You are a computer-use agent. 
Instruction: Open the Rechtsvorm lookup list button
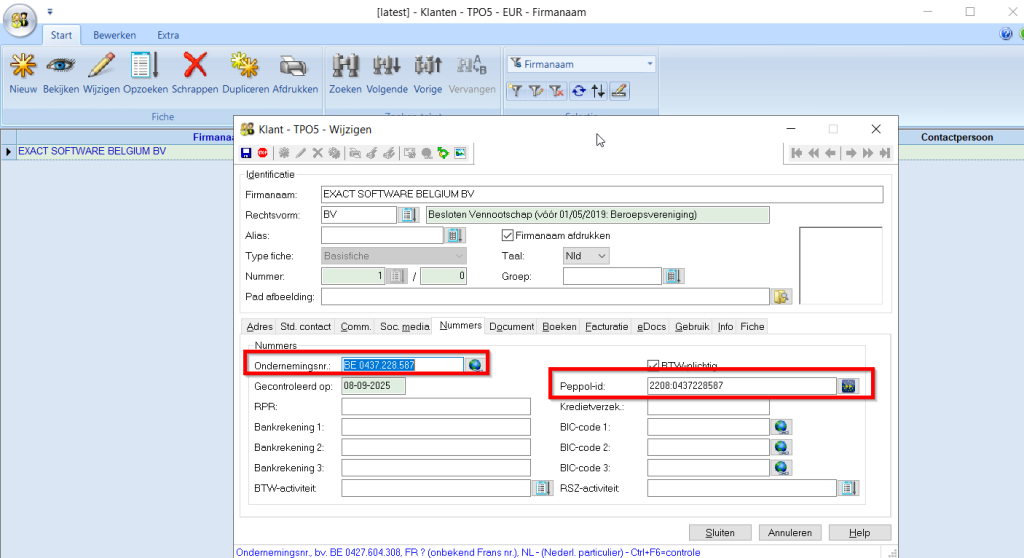408,215
